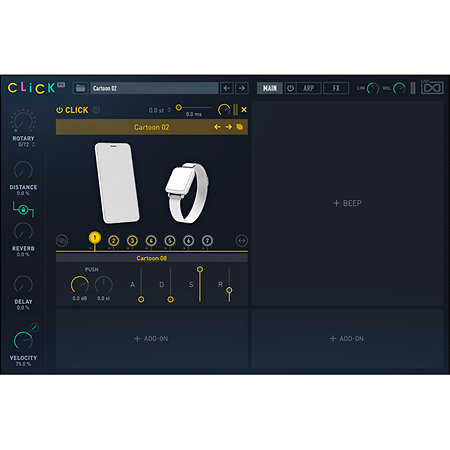Click the UVI logo icon

(432, 88)
